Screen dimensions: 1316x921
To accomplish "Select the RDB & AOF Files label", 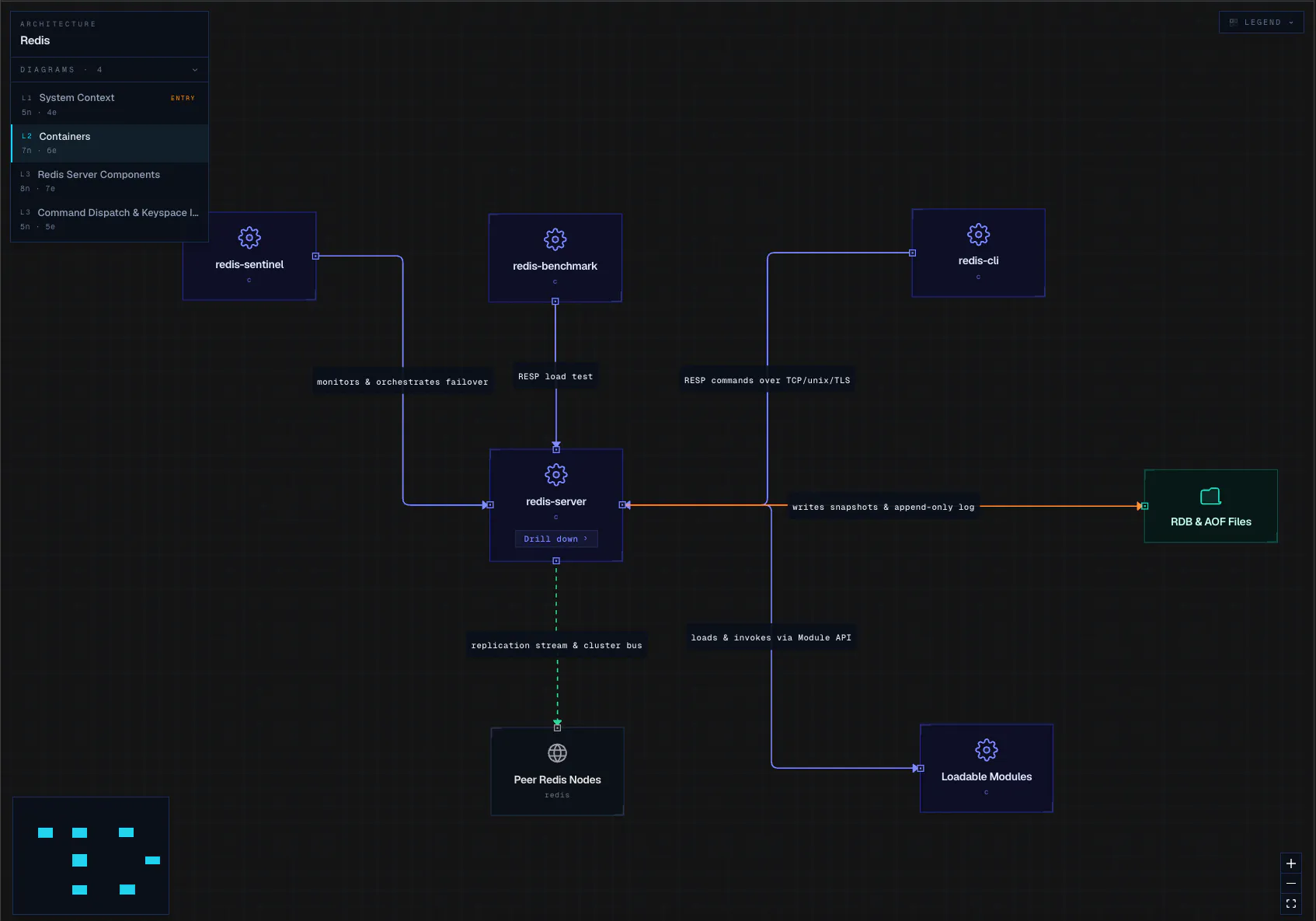I will (x=1211, y=522).
